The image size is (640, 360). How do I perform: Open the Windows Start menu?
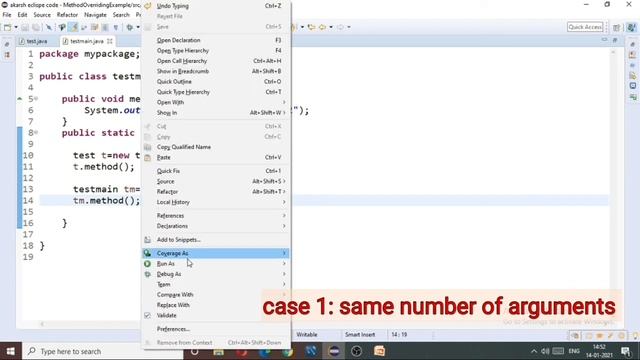[11, 351]
